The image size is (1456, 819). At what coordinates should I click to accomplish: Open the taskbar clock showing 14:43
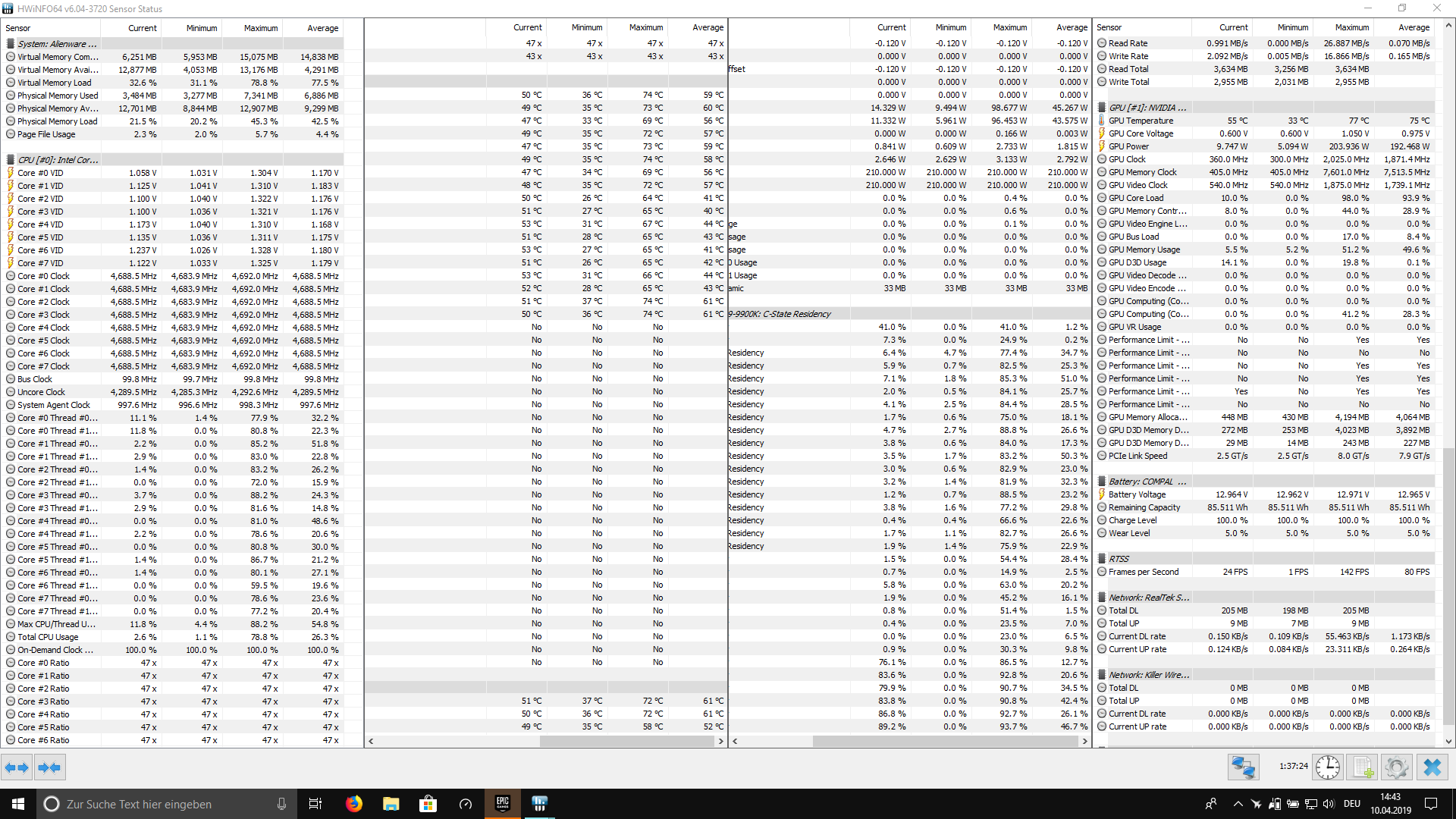[x=1390, y=804]
